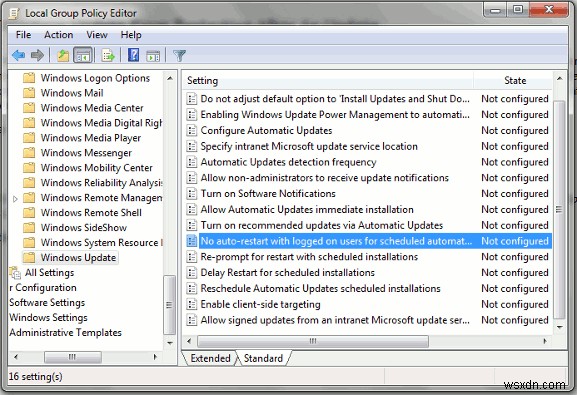Click the settings list scroll-right arrow
577x395 pixels.
(545, 341)
